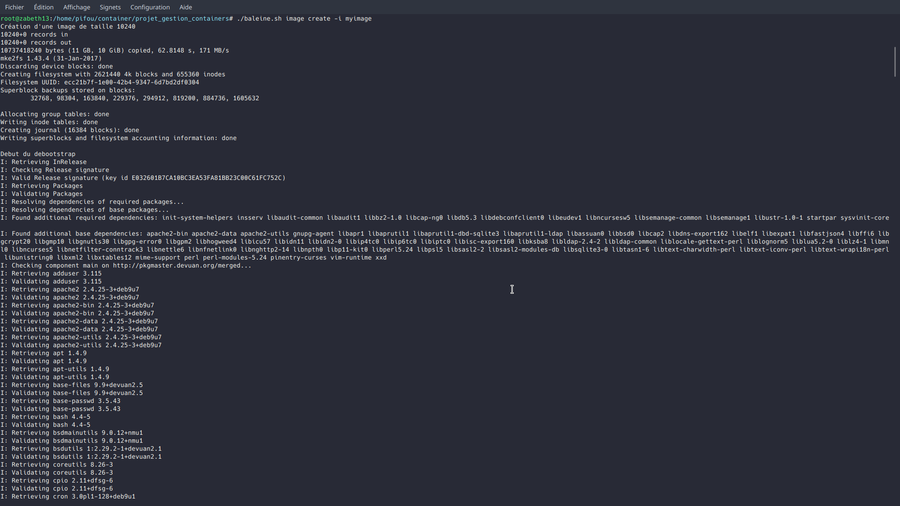900x506 pixels.
Task: Open the Affichage menu
Action: pyautogui.click(x=77, y=7)
